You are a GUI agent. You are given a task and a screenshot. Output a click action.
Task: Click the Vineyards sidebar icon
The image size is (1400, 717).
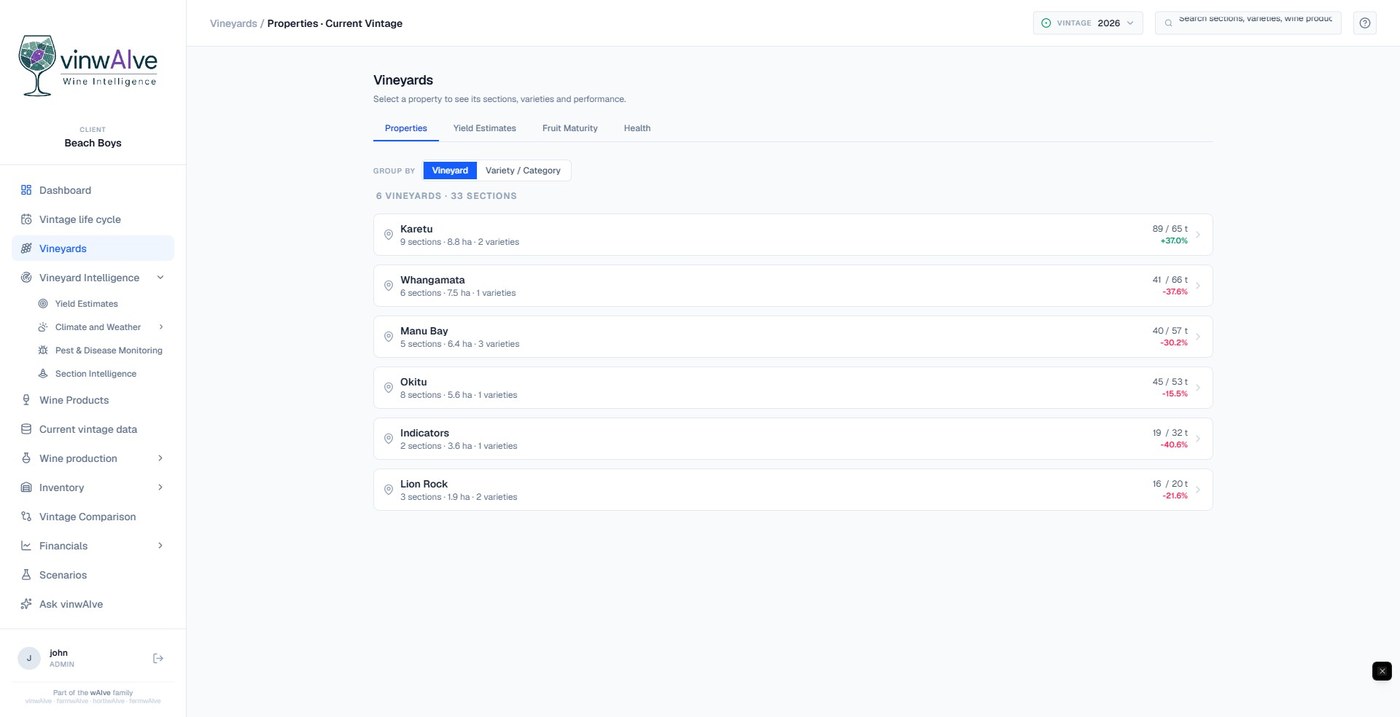point(26,248)
